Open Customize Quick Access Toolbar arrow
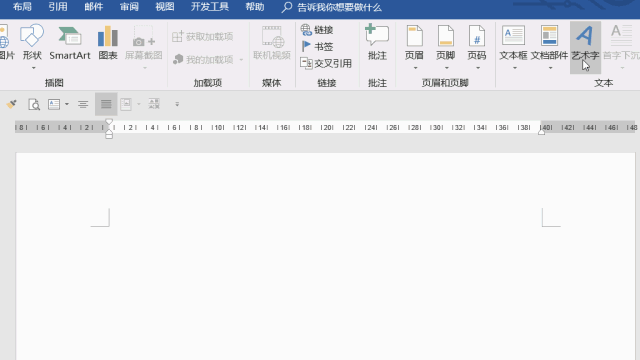 pyautogui.click(x=177, y=104)
